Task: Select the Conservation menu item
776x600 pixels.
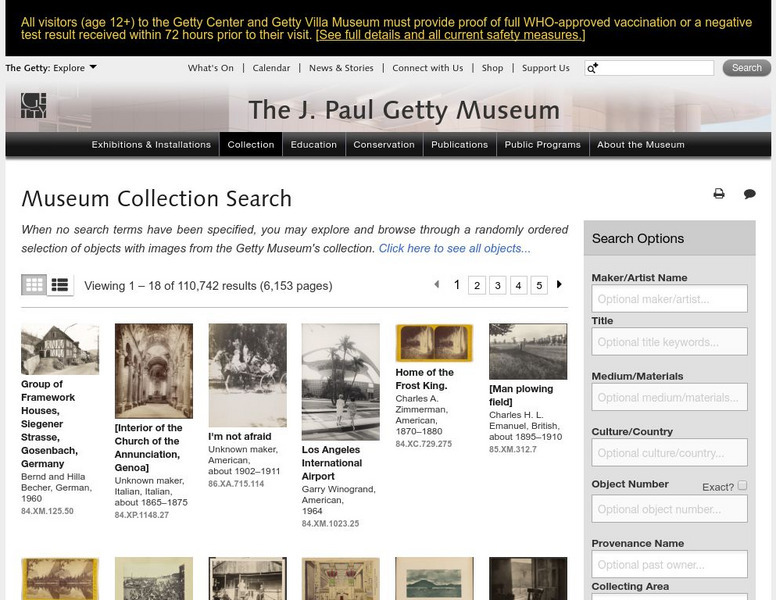Action: 384,145
